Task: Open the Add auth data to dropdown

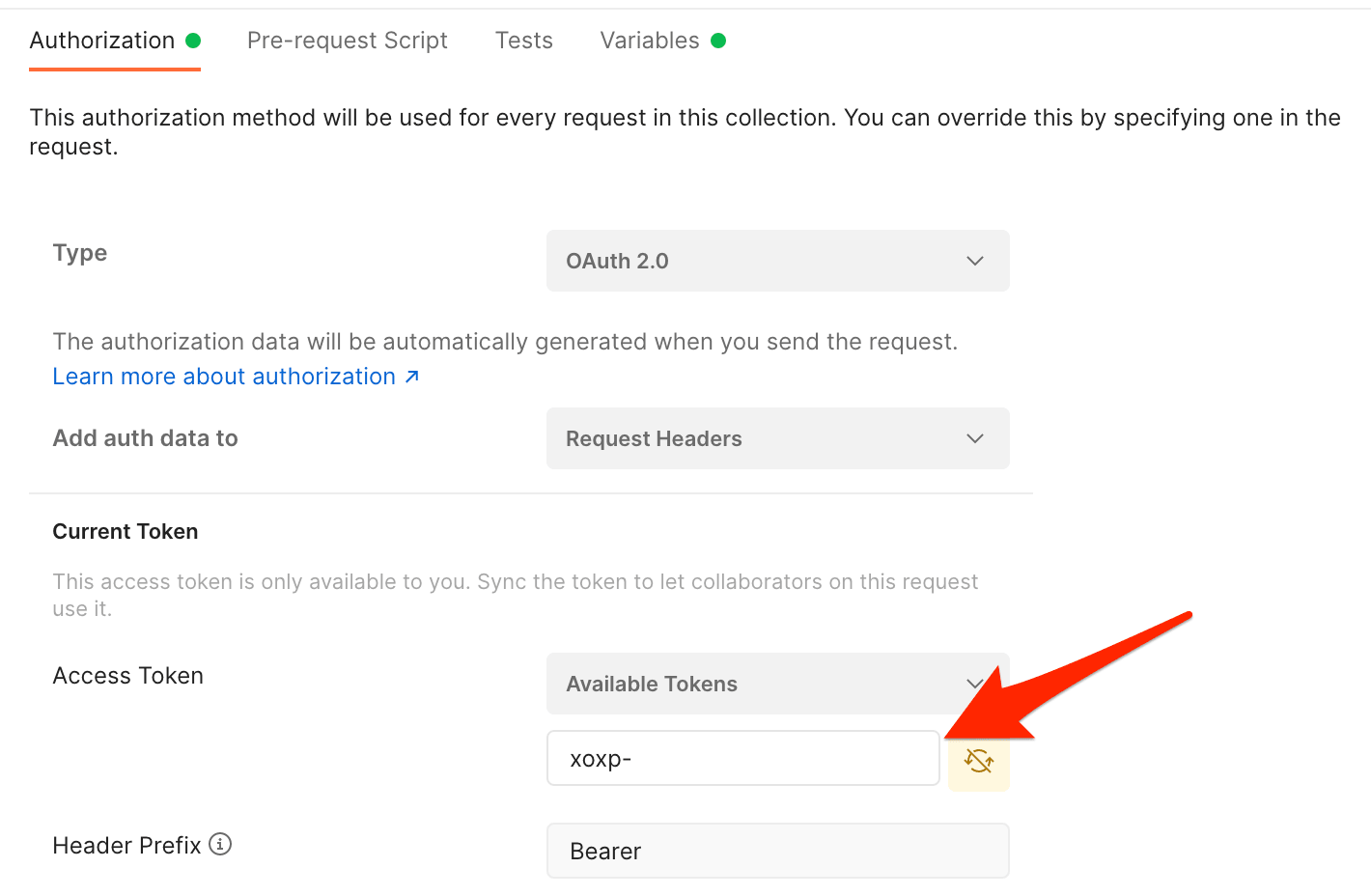Action: pyautogui.click(x=777, y=438)
